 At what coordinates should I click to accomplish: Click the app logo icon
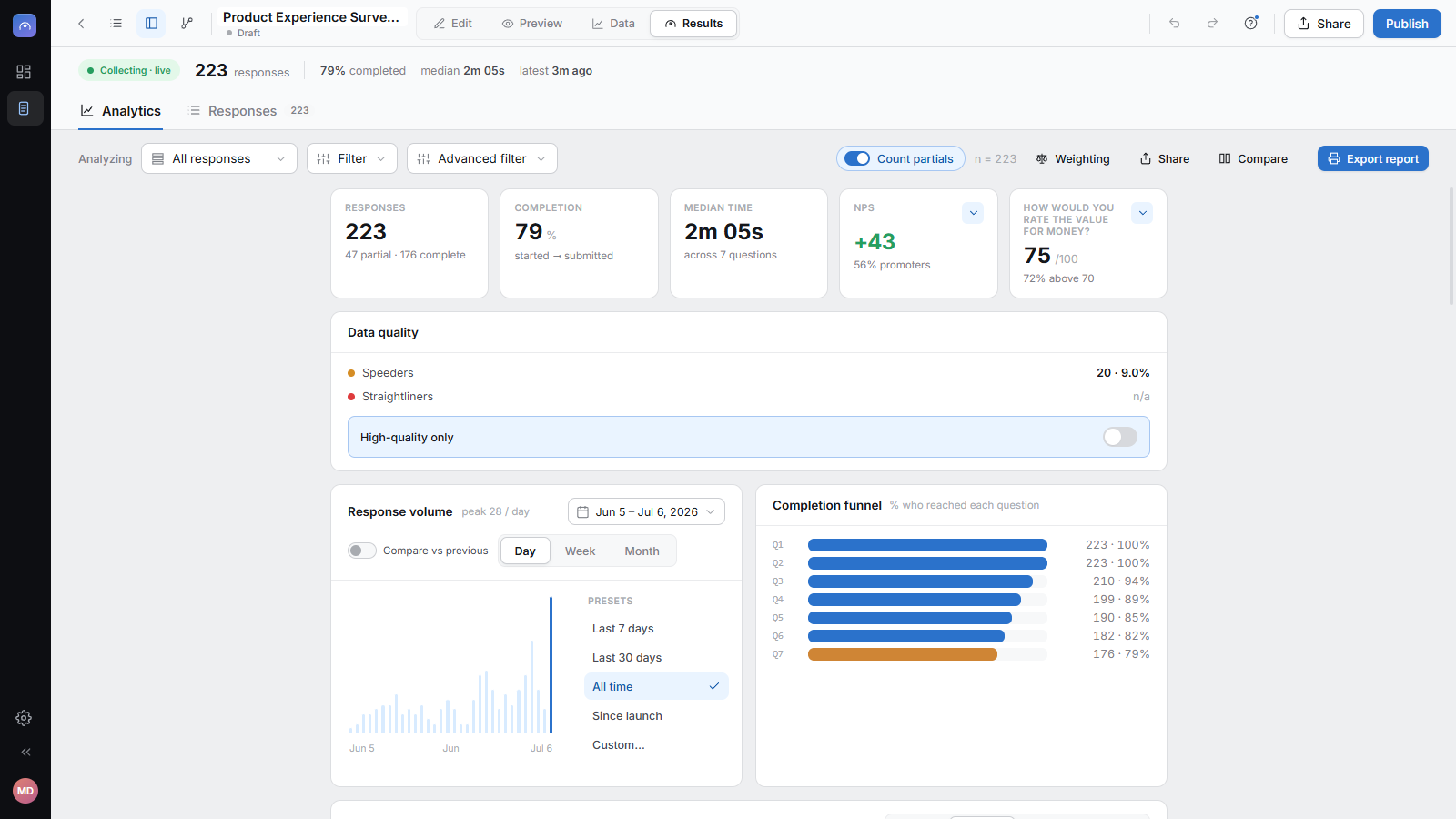coord(25,25)
